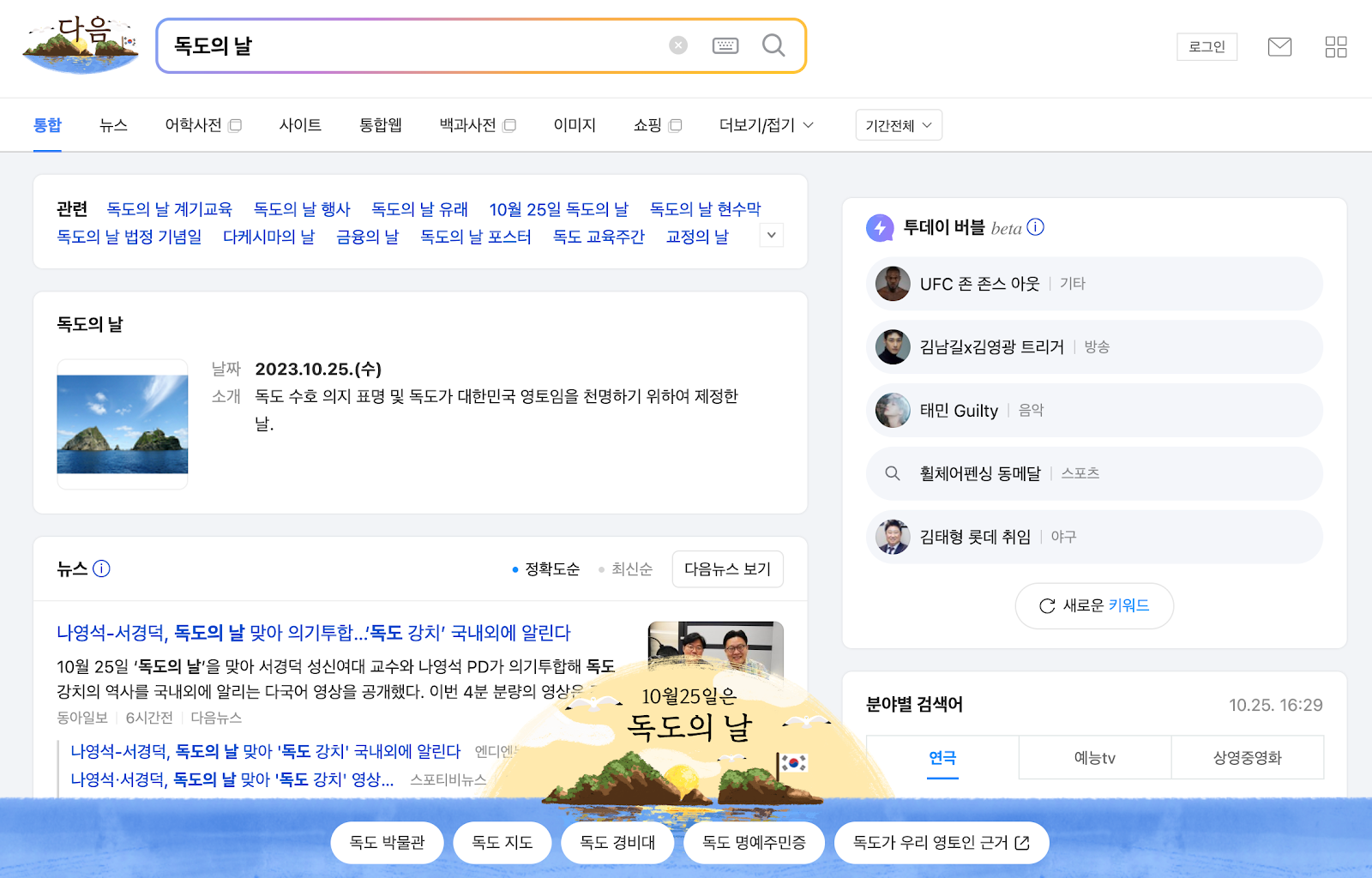Image resolution: width=1372 pixels, height=878 pixels.
Task: Click the UFC 존 존스 profile thumbnail
Action: pos(893,284)
